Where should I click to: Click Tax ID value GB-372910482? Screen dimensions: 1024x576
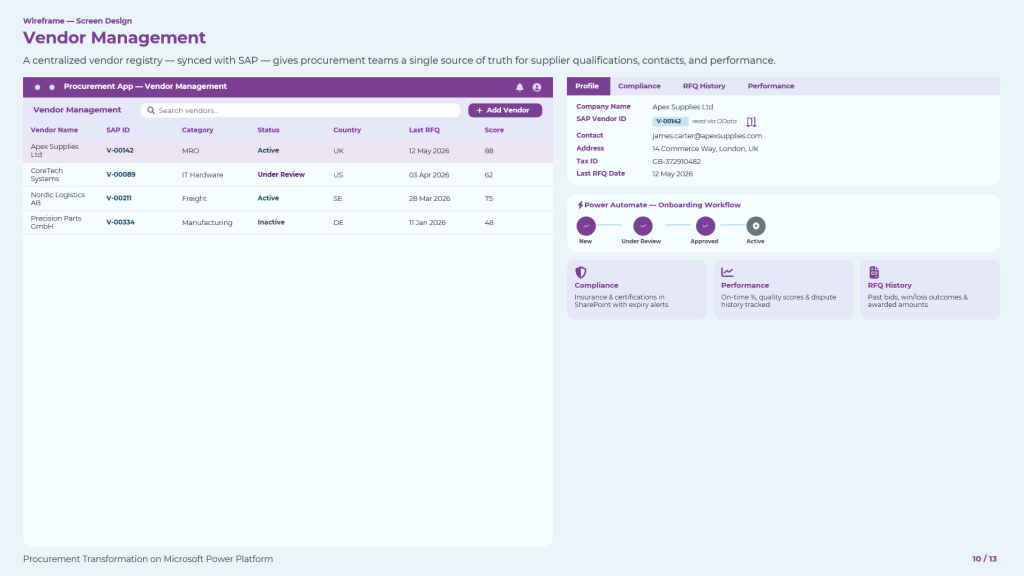tap(676, 161)
